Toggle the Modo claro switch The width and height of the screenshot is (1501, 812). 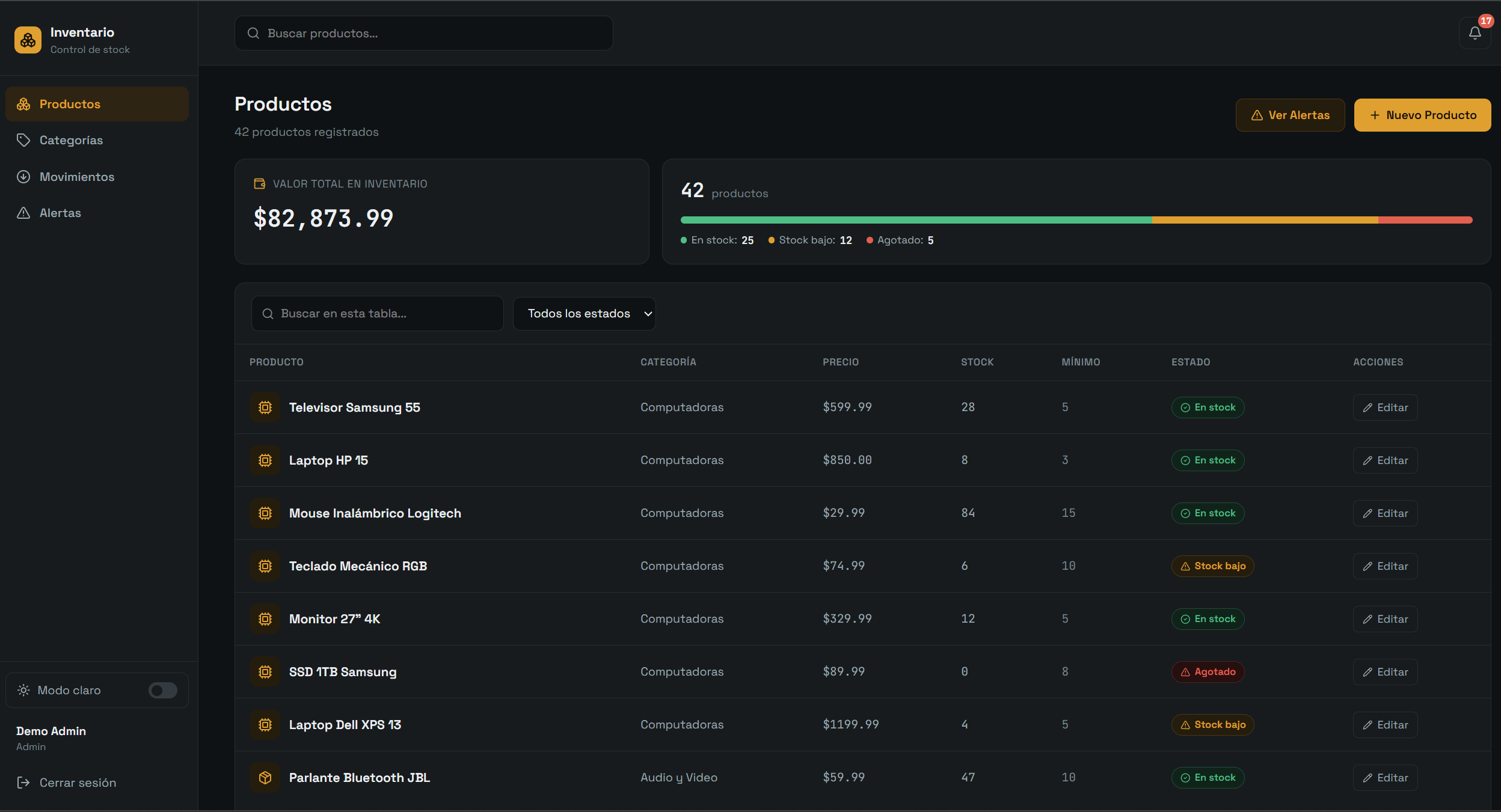pos(163,690)
